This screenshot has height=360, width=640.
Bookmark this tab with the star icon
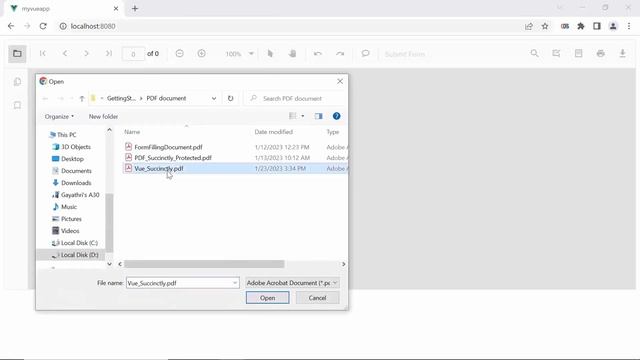(x=545, y=26)
